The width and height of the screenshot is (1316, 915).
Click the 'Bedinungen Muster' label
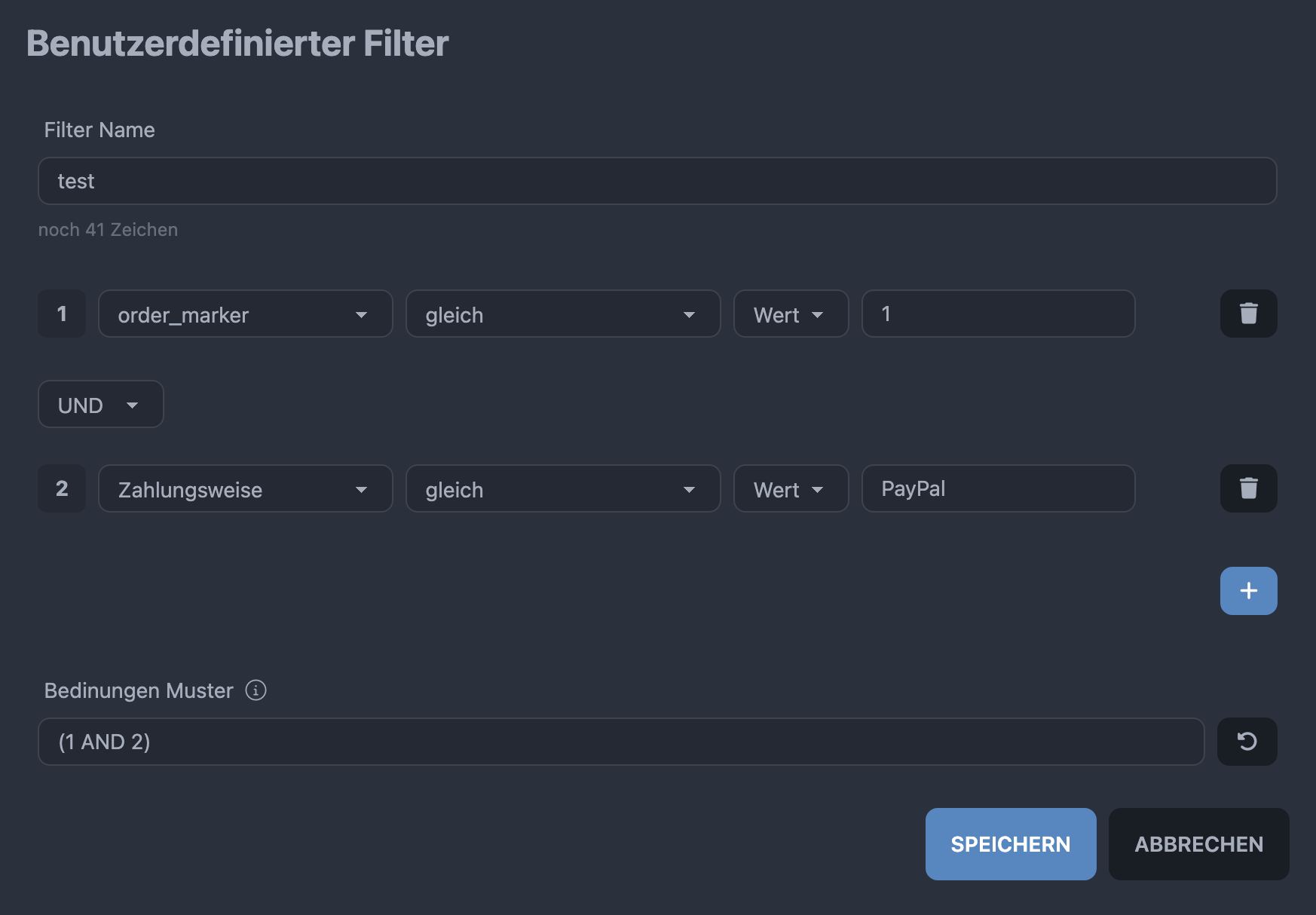[x=139, y=690]
